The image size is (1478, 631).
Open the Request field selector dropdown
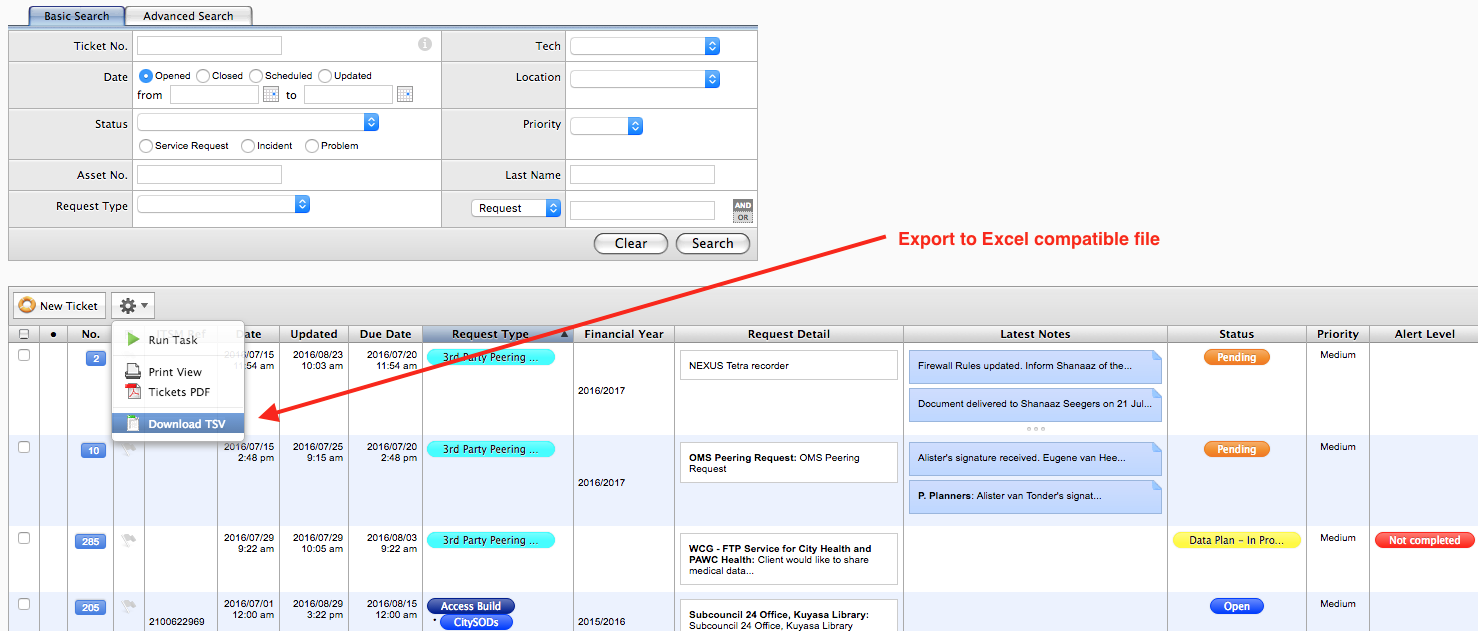point(516,208)
